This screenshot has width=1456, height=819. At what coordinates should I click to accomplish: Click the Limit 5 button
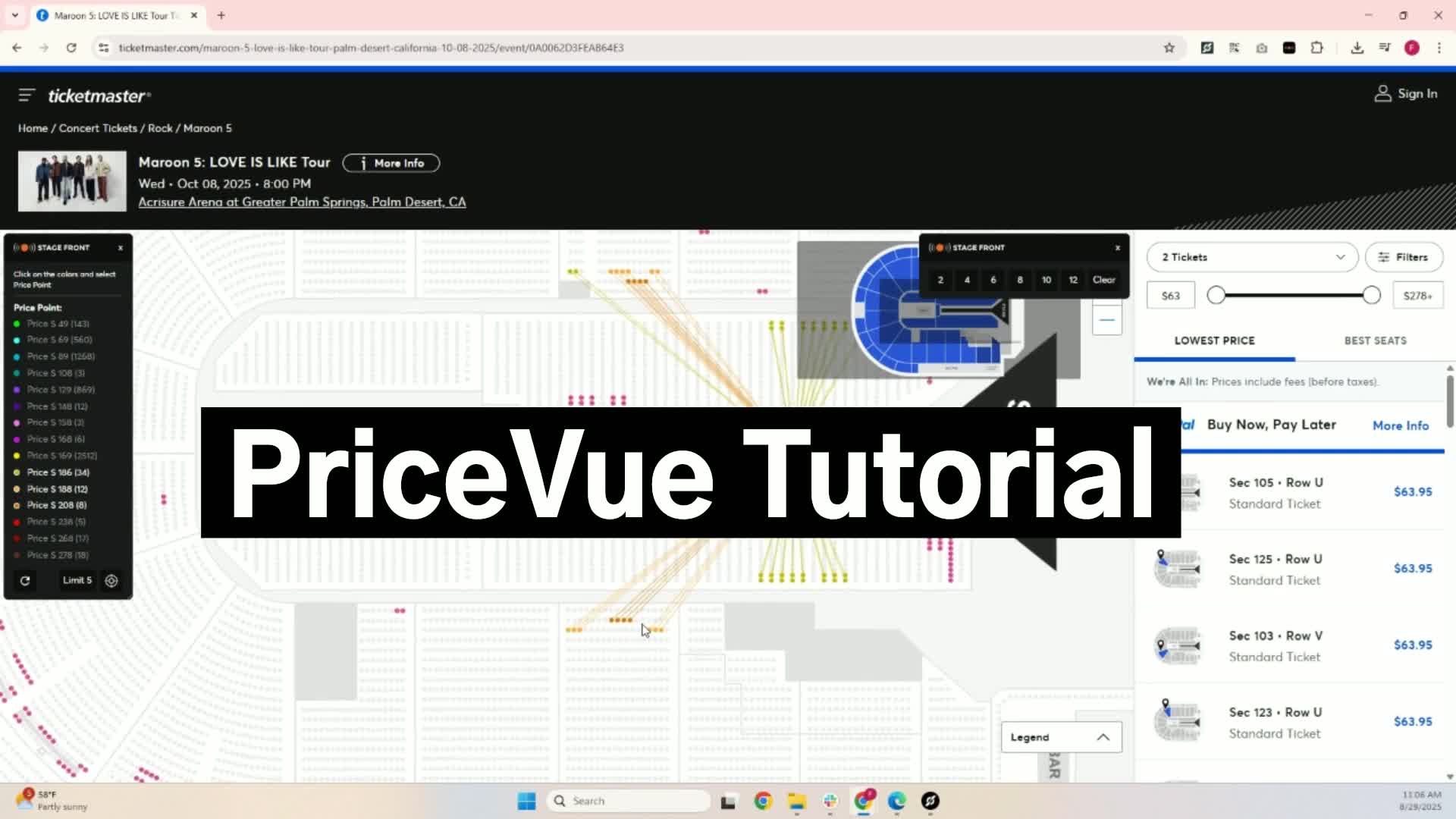77,580
